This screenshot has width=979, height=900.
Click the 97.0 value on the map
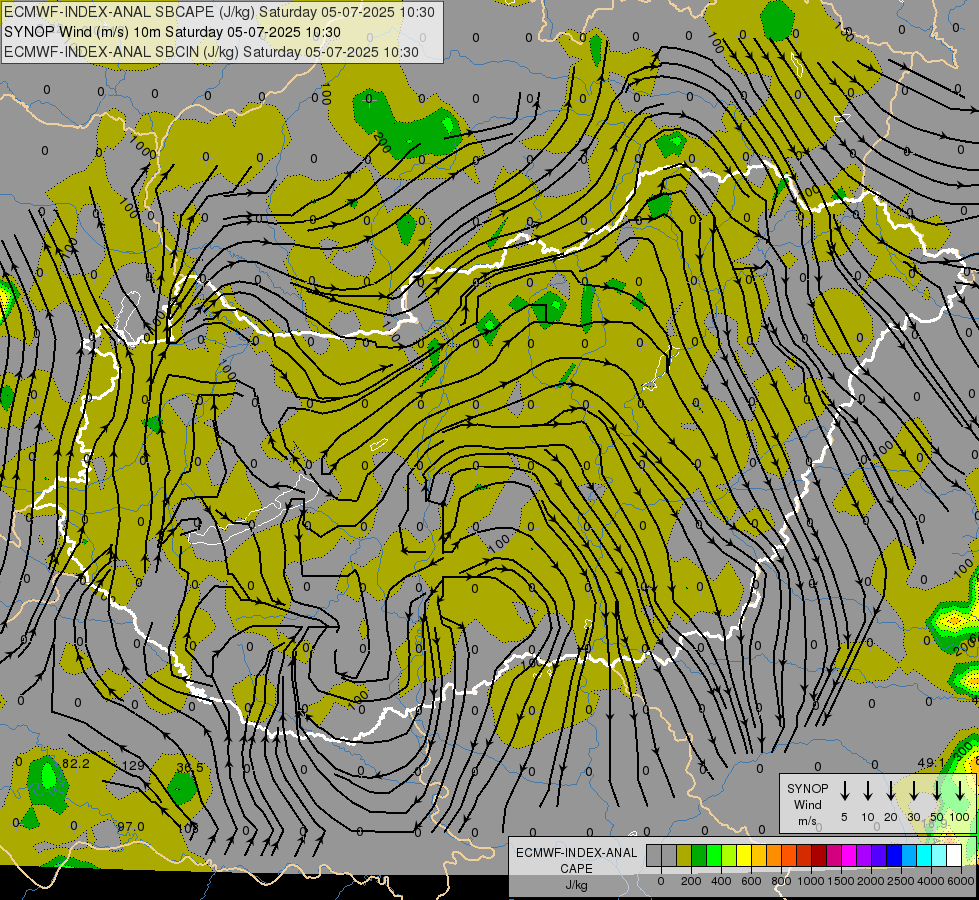point(130,827)
